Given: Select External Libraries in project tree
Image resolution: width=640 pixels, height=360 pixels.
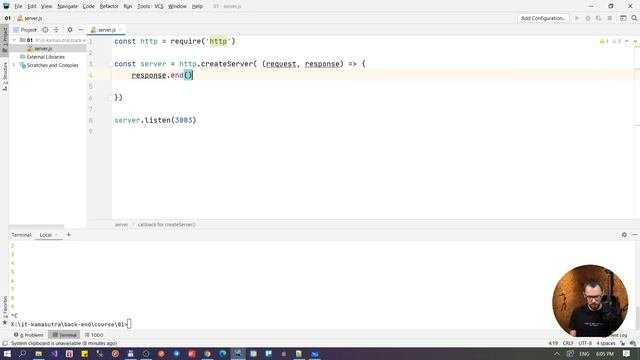Looking at the screenshot, I should pos(46,57).
